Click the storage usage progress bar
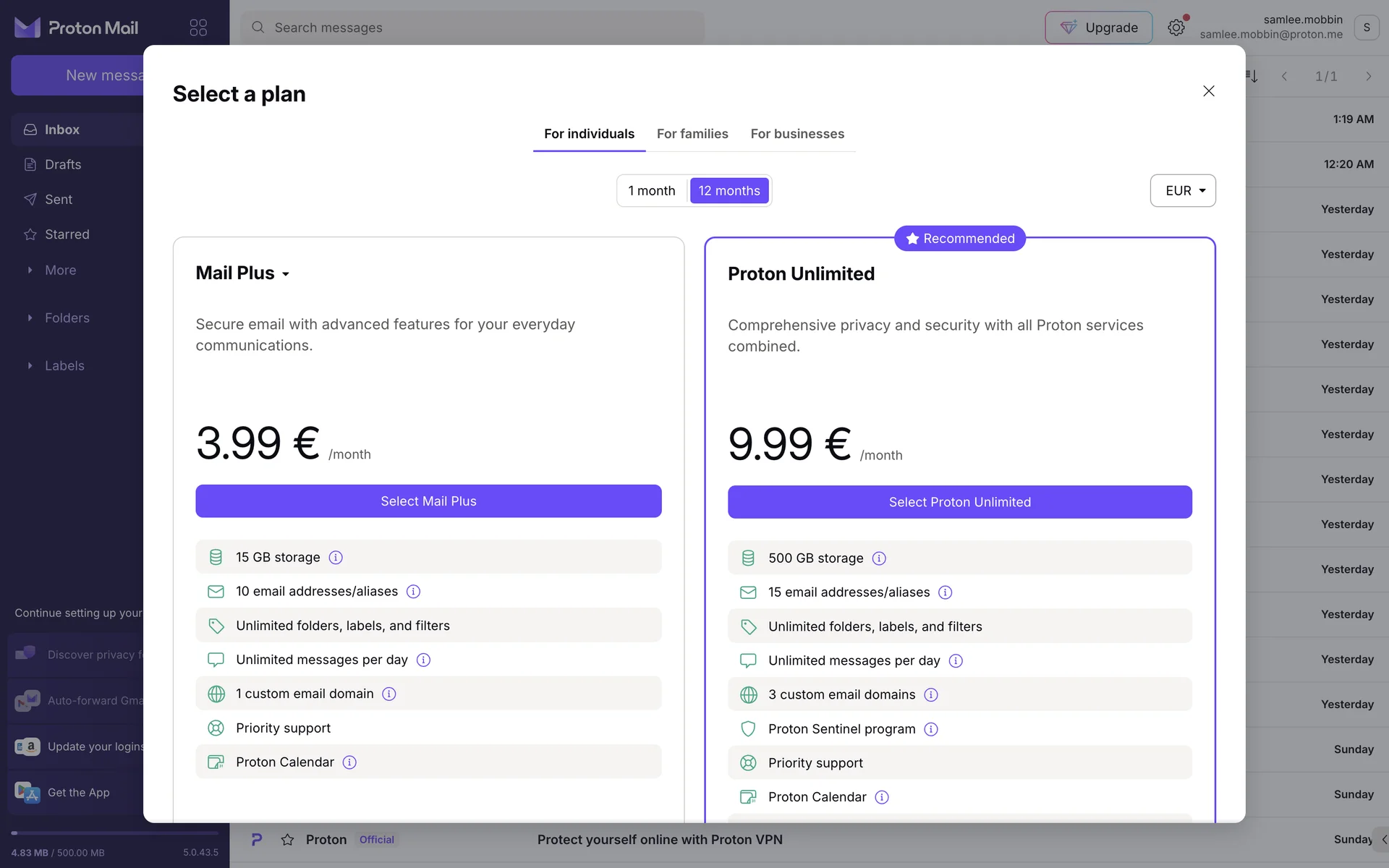Viewport: 1389px width, 868px height. coord(114,833)
